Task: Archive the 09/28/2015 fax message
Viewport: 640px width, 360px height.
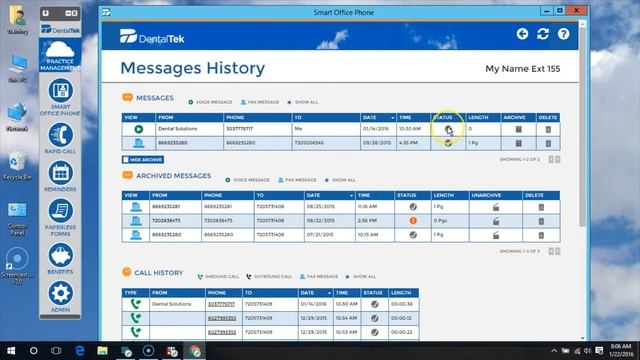Action: [518, 143]
